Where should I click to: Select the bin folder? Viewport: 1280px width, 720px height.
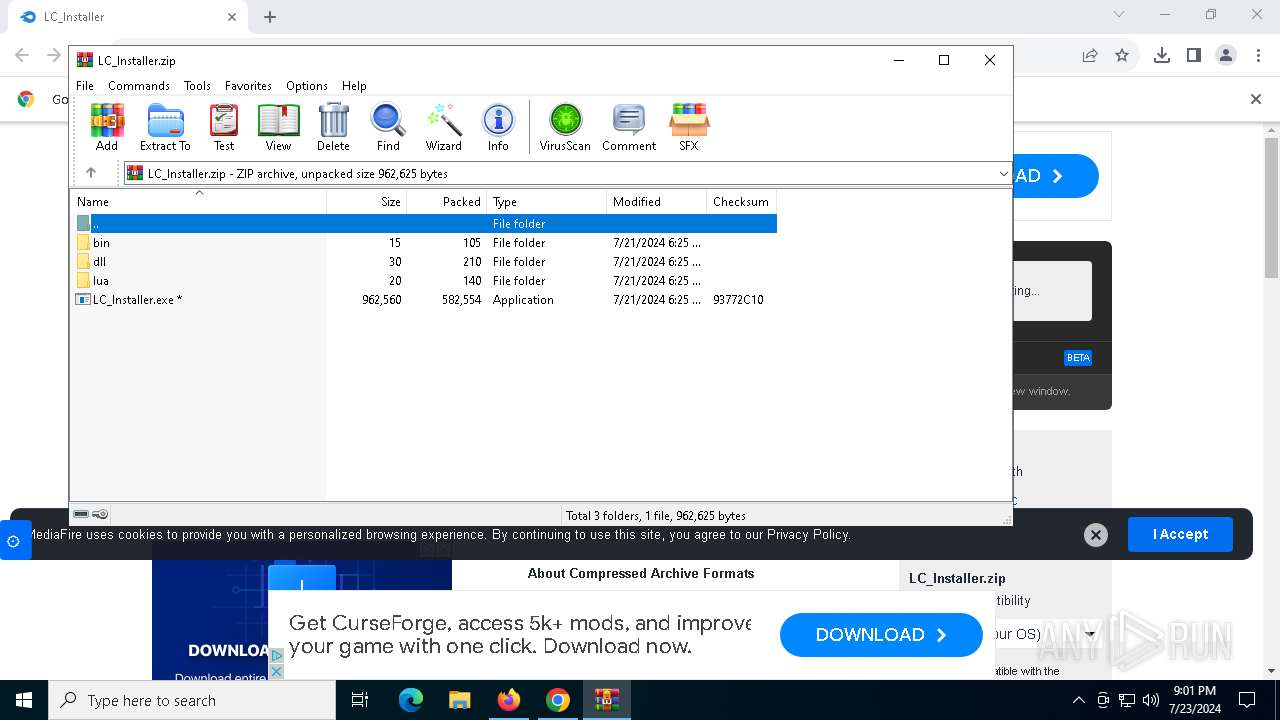point(424,243)
